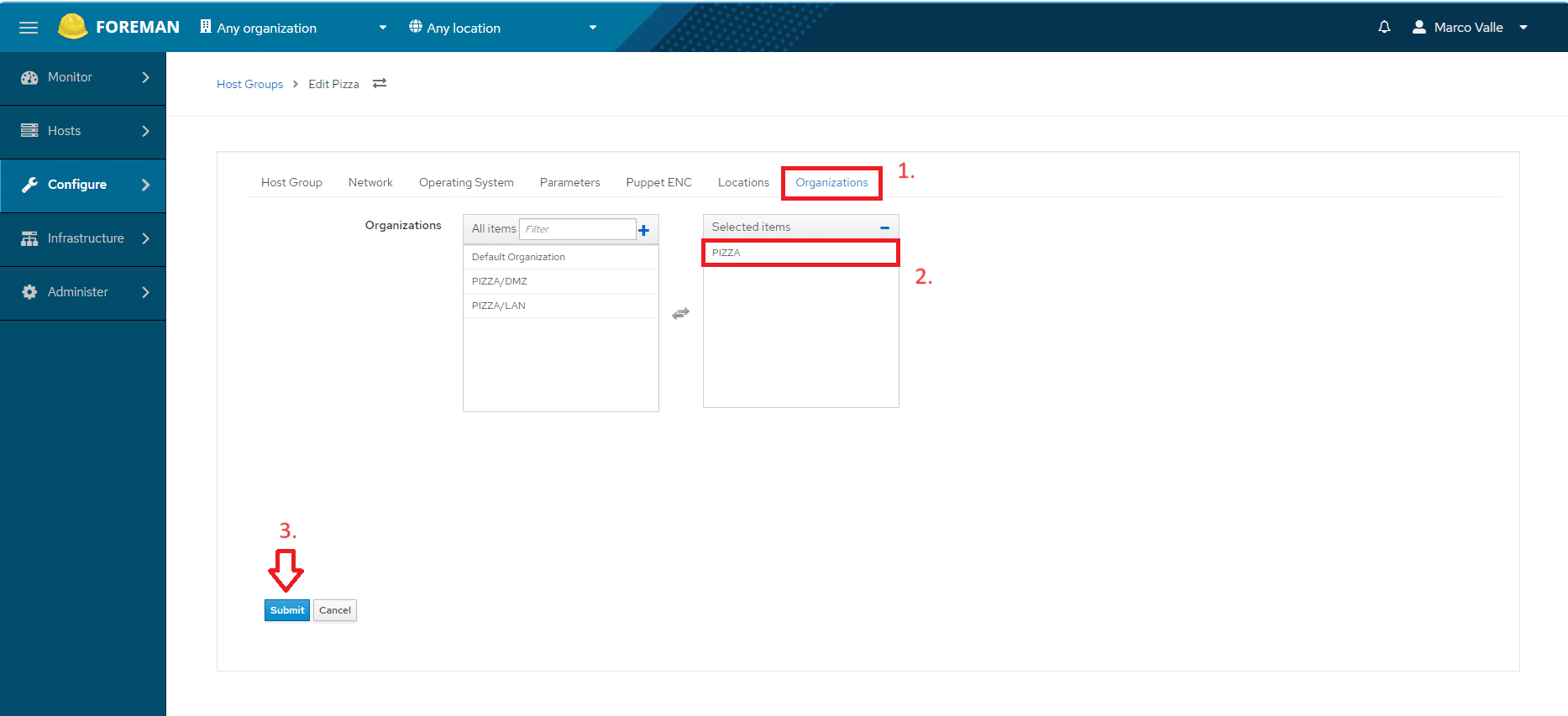The image size is (1568, 716).
Task: Open the Any organization dropdown
Action: click(x=293, y=28)
